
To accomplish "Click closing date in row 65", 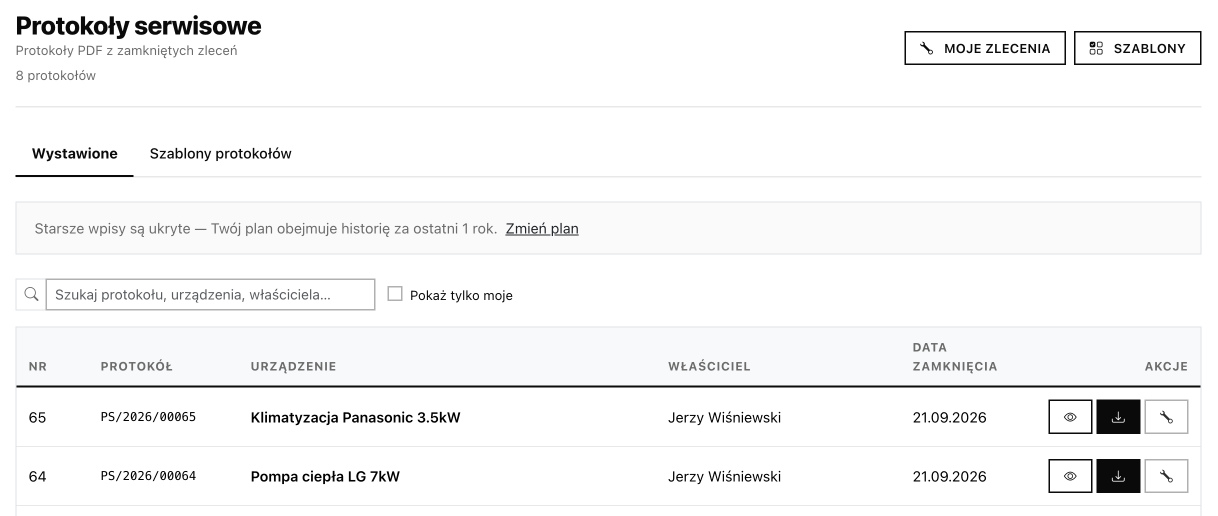I will tap(950, 417).
